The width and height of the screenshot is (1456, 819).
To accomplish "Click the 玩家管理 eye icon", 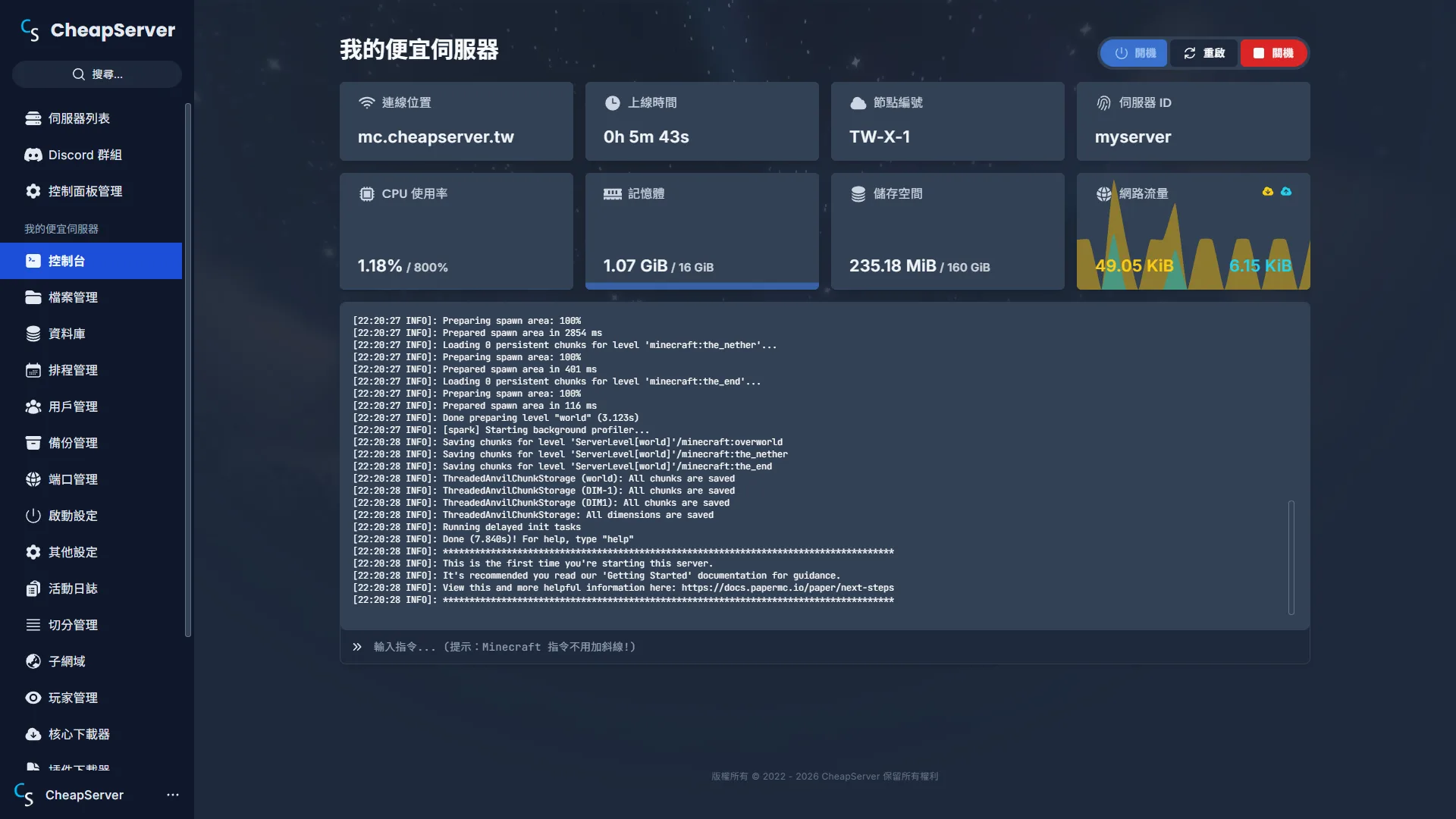I will [x=33, y=698].
